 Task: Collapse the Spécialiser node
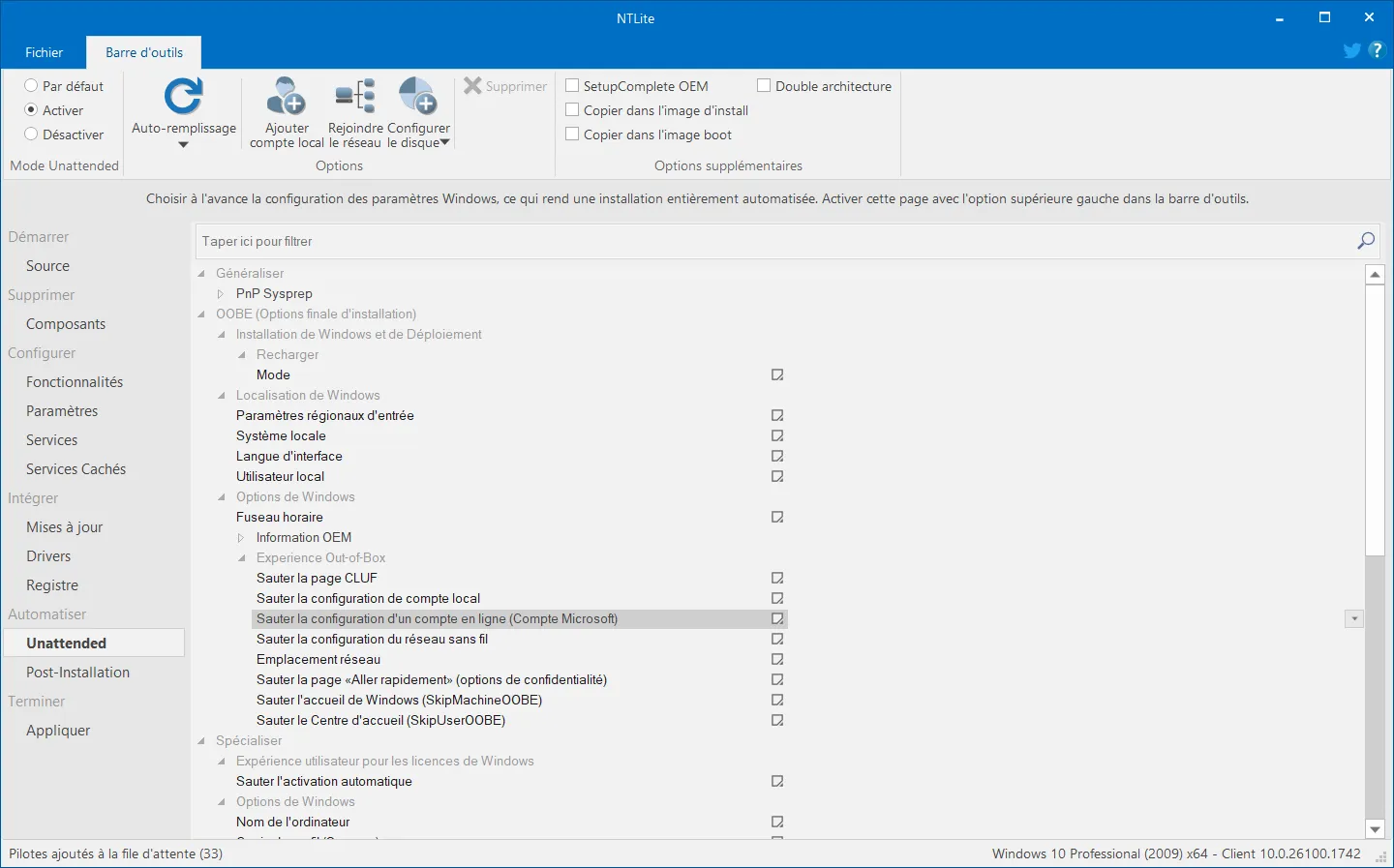pos(201,741)
